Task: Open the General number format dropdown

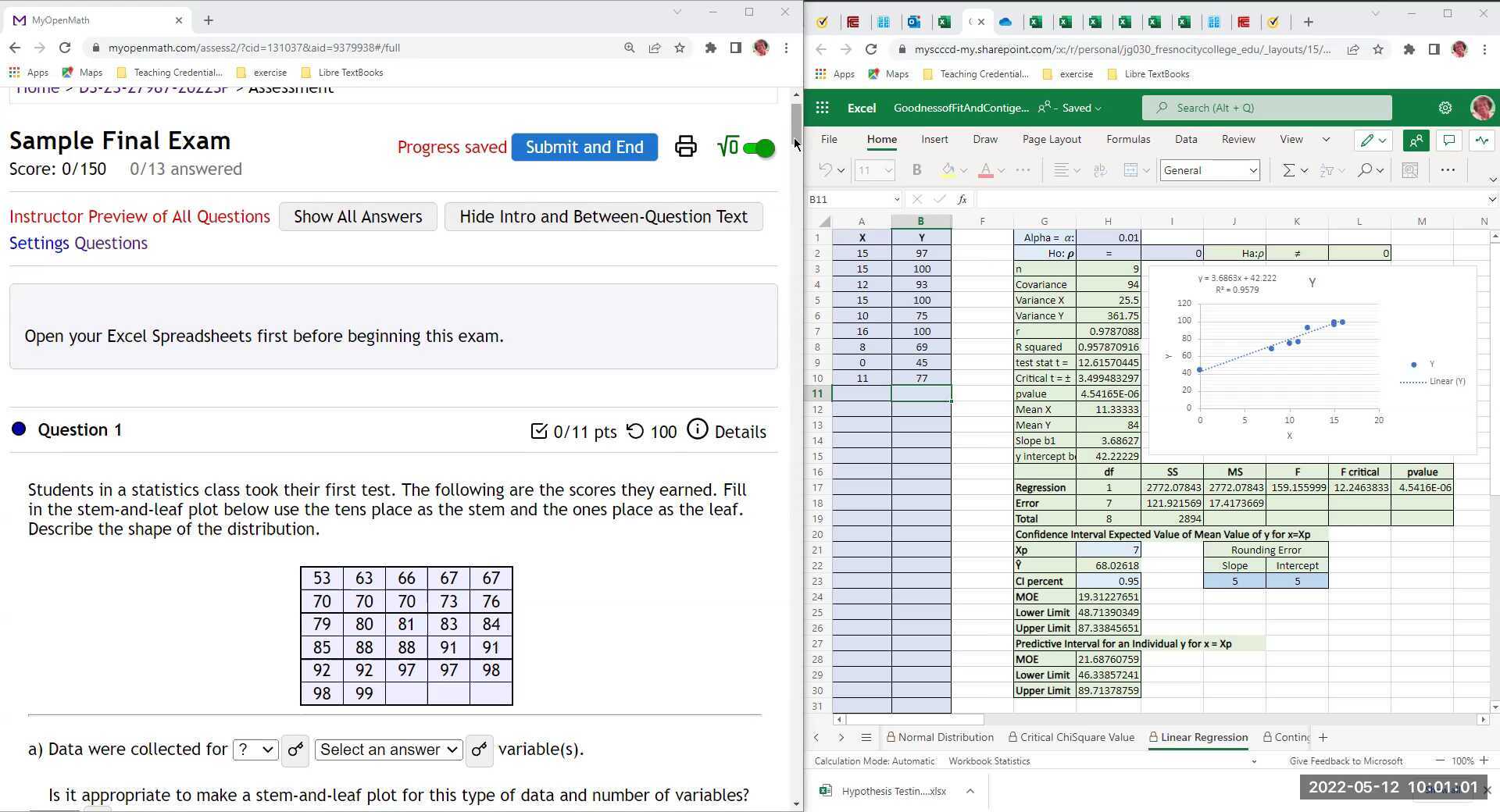Action: (x=1209, y=170)
